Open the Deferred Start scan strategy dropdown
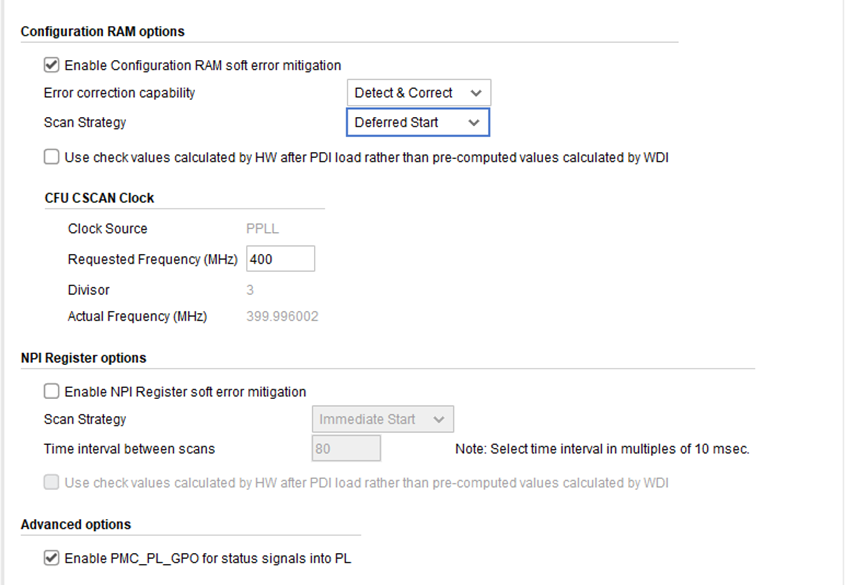This screenshot has height=585, width=845. coord(418,123)
